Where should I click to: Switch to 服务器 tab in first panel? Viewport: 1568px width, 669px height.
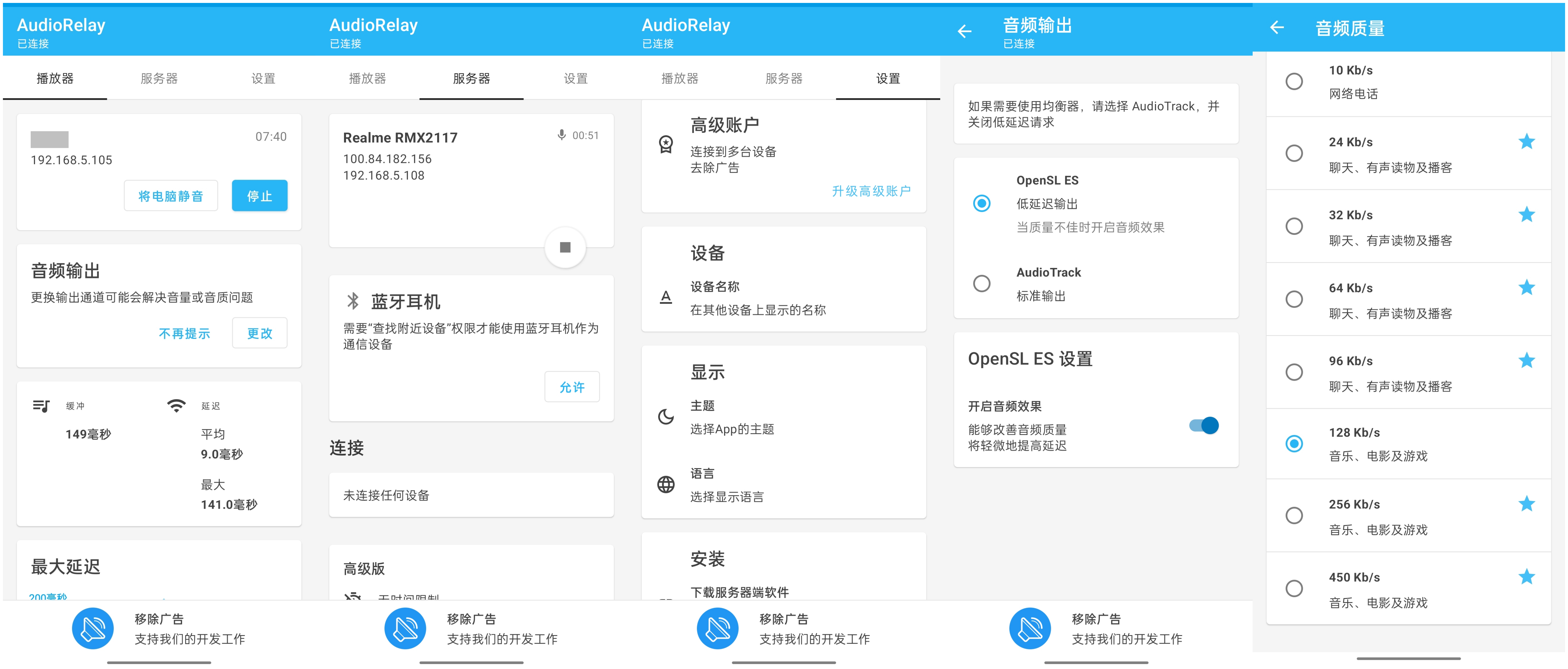[159, 79]
